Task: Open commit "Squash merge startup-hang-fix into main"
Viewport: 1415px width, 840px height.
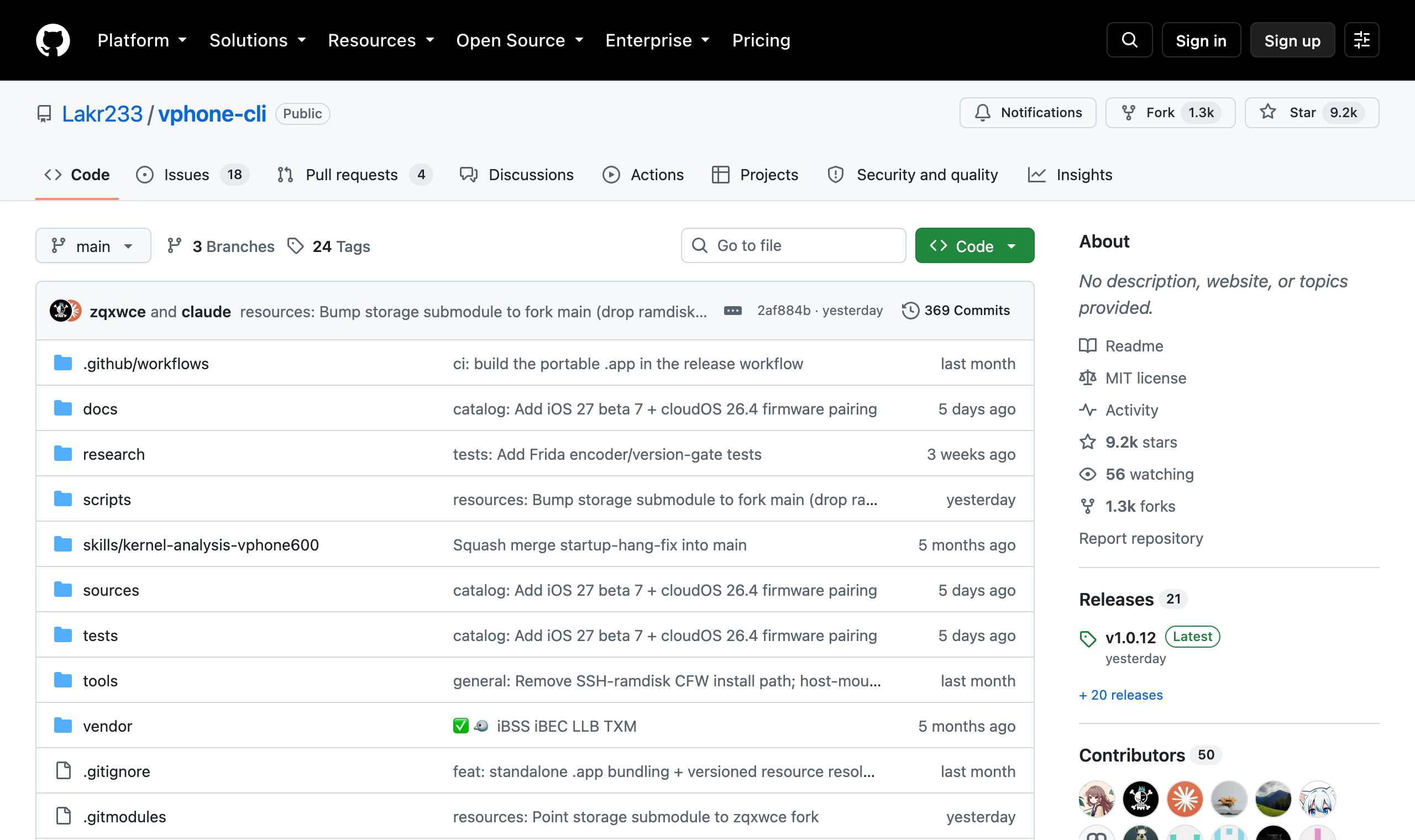Action: coord(599,544)
